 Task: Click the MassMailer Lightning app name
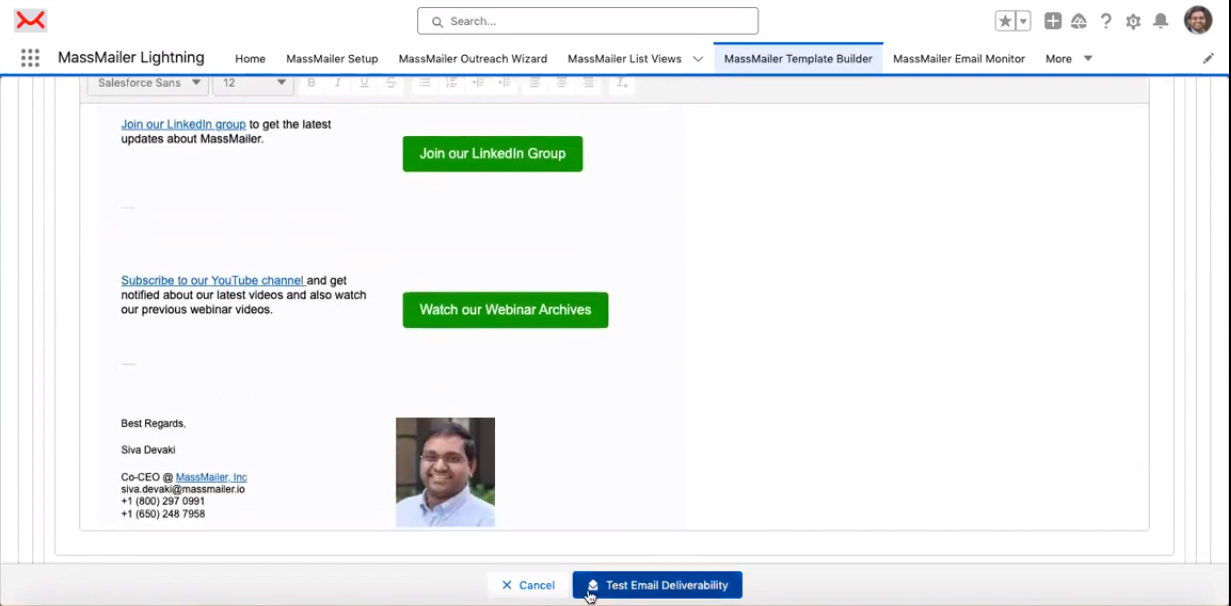click(131, 58)
